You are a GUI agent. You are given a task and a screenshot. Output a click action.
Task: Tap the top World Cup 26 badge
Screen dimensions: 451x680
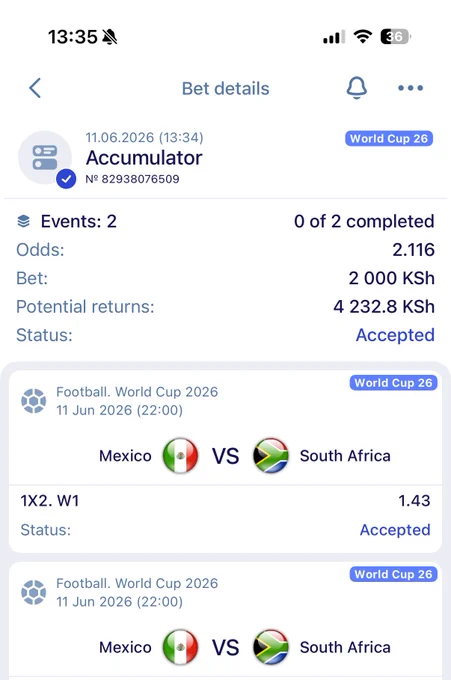point(389,138)
